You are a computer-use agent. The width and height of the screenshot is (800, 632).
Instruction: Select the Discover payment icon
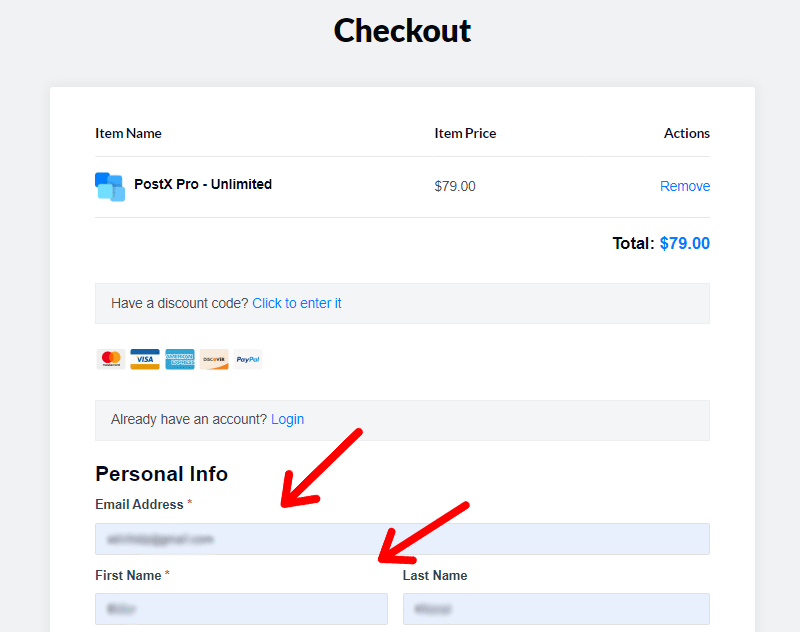pos(214,359)
